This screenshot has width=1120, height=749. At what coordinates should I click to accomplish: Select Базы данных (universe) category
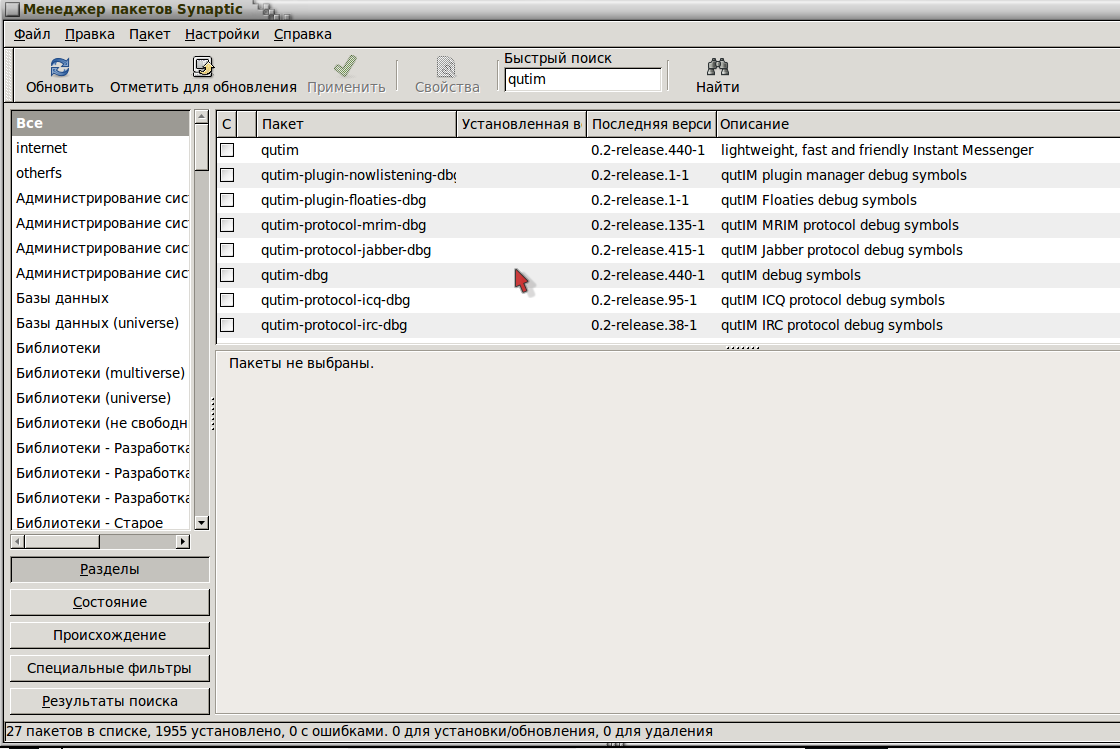pyautogui.click(x=97, y=323)
